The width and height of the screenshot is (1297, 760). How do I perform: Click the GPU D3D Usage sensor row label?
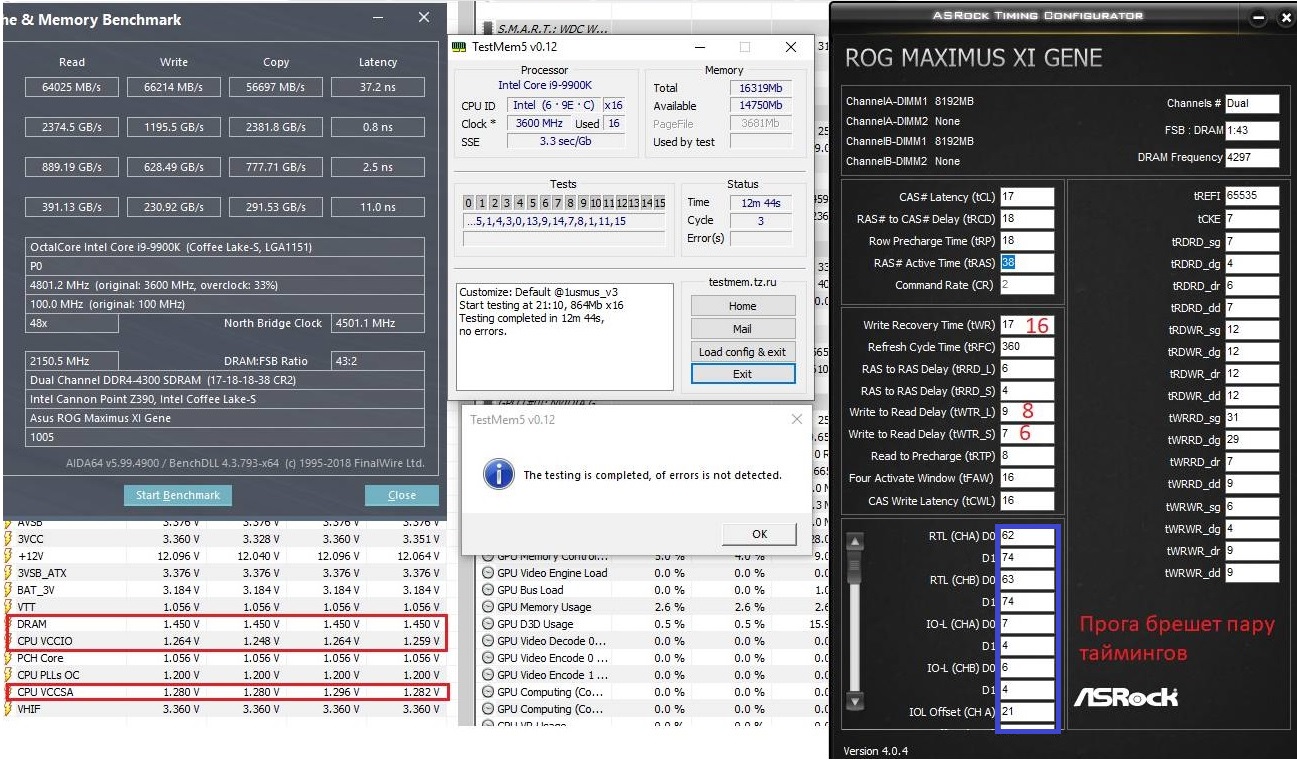[544, 624]
